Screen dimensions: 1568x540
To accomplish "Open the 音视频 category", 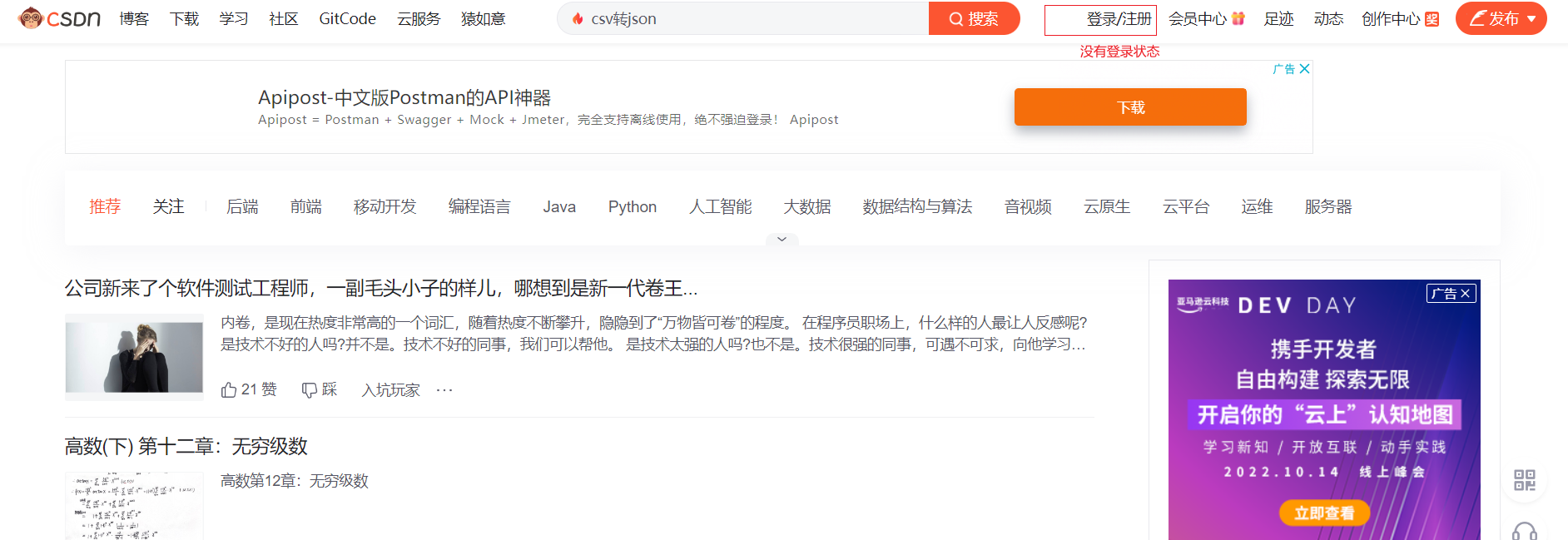I will coord(1028,206).
